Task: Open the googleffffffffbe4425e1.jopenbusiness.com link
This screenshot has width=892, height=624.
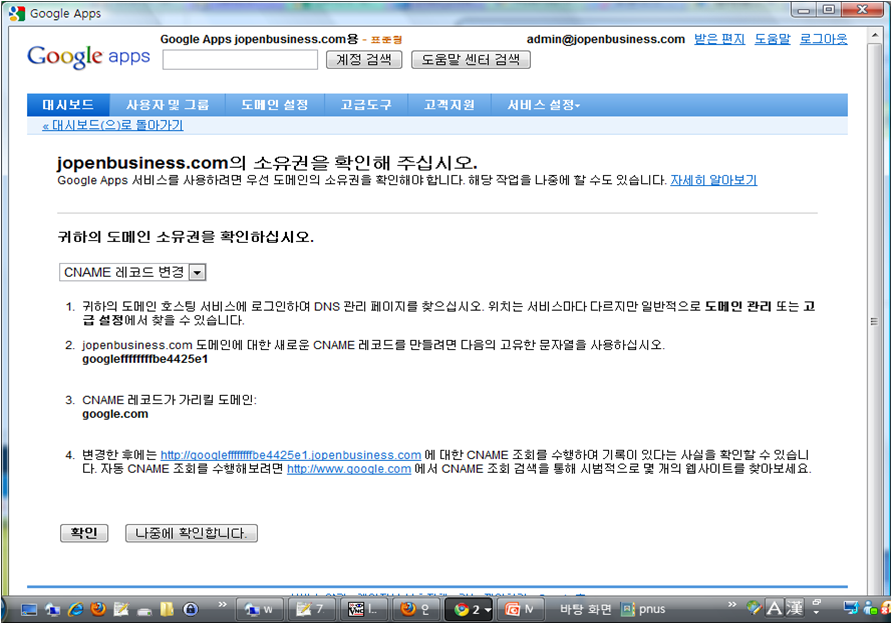Action: (291, 455)
